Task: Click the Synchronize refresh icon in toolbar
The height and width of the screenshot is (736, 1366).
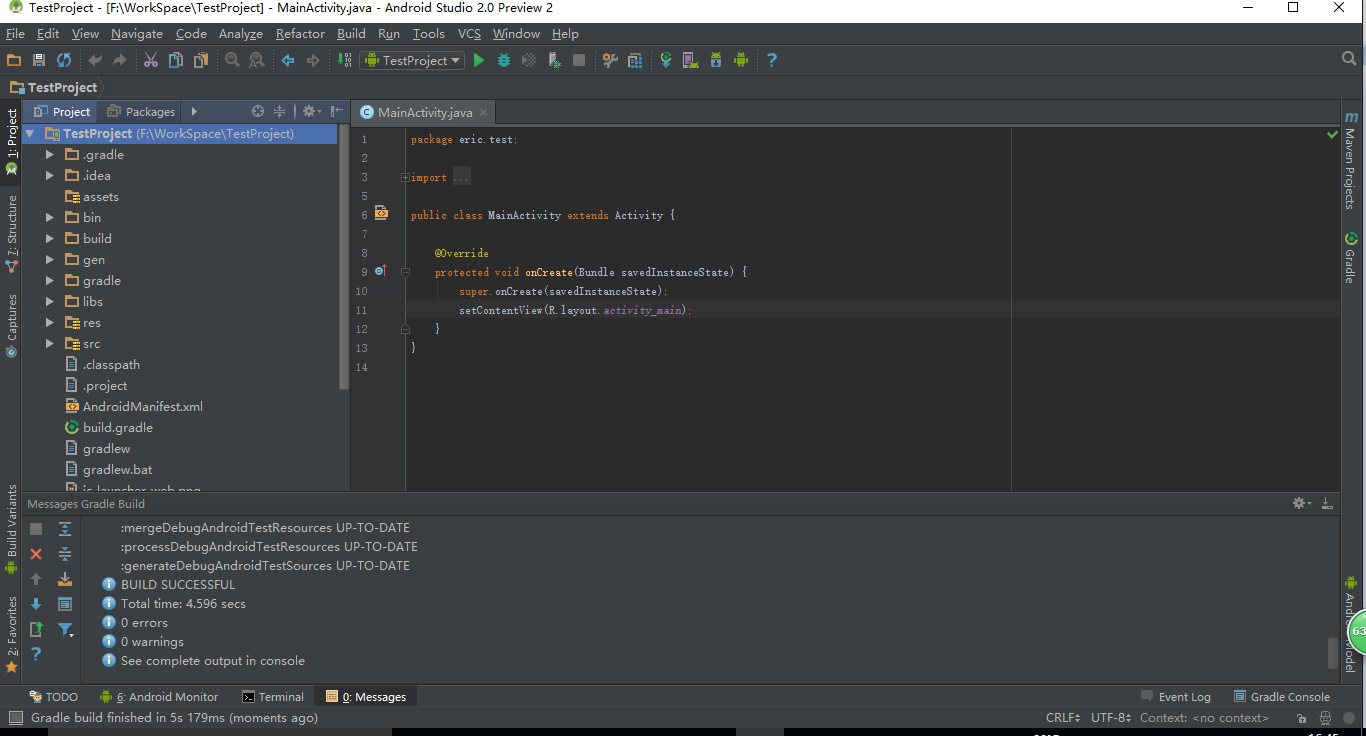Action: 64,60
